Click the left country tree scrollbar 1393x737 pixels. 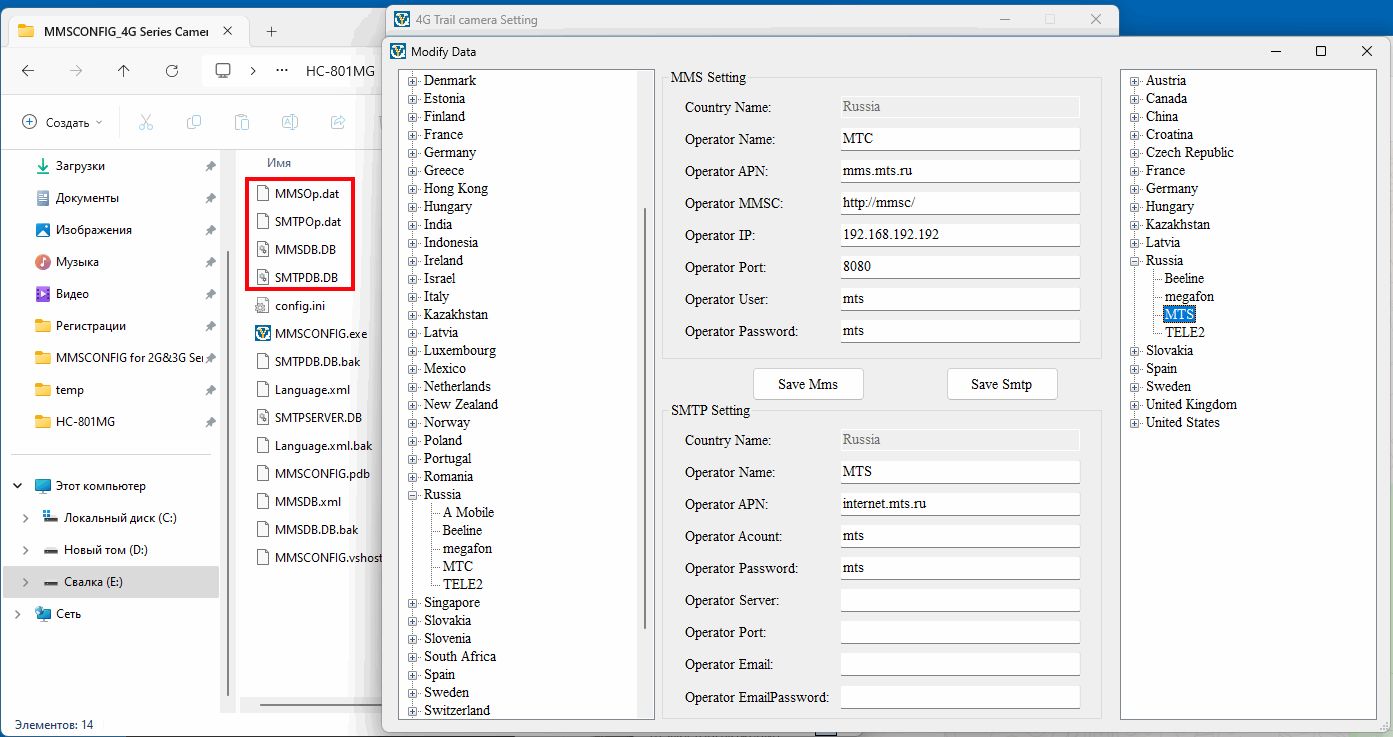click(x=646, y=400)
